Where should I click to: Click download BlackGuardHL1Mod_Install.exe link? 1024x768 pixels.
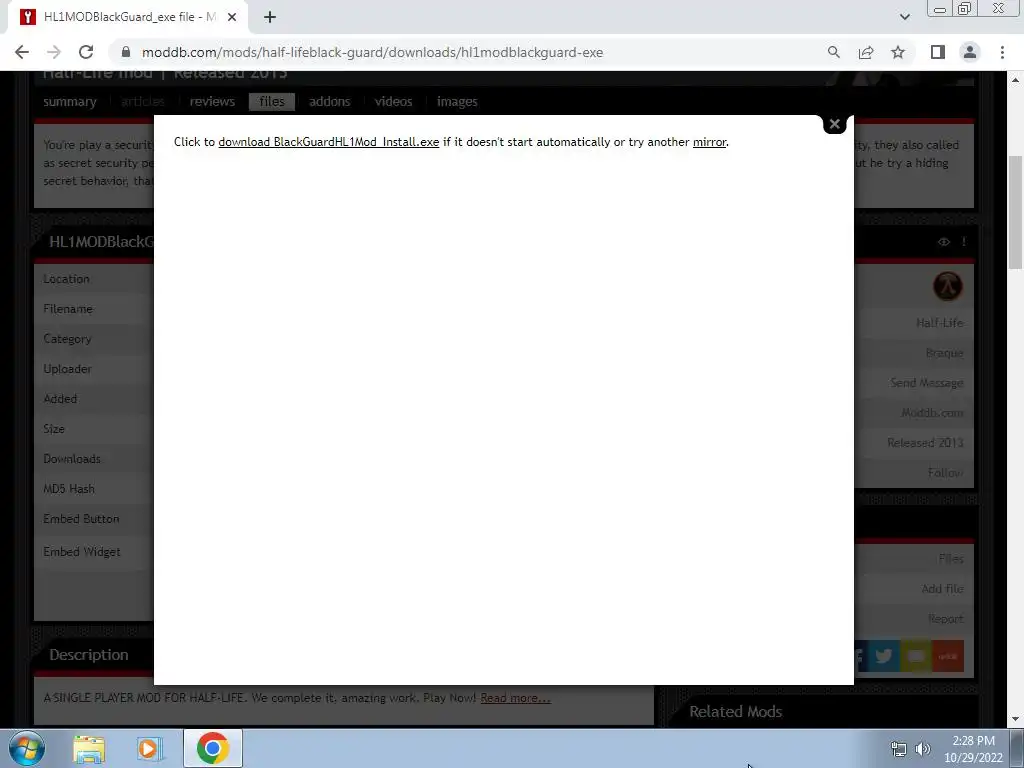pos(328,142)
